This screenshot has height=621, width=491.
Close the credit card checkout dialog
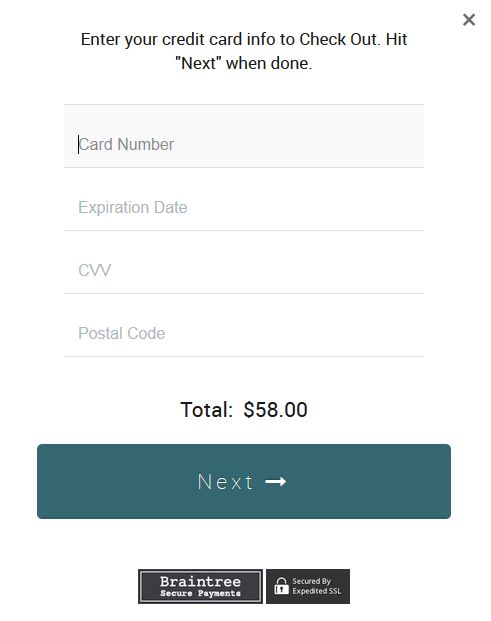[469, 19]
